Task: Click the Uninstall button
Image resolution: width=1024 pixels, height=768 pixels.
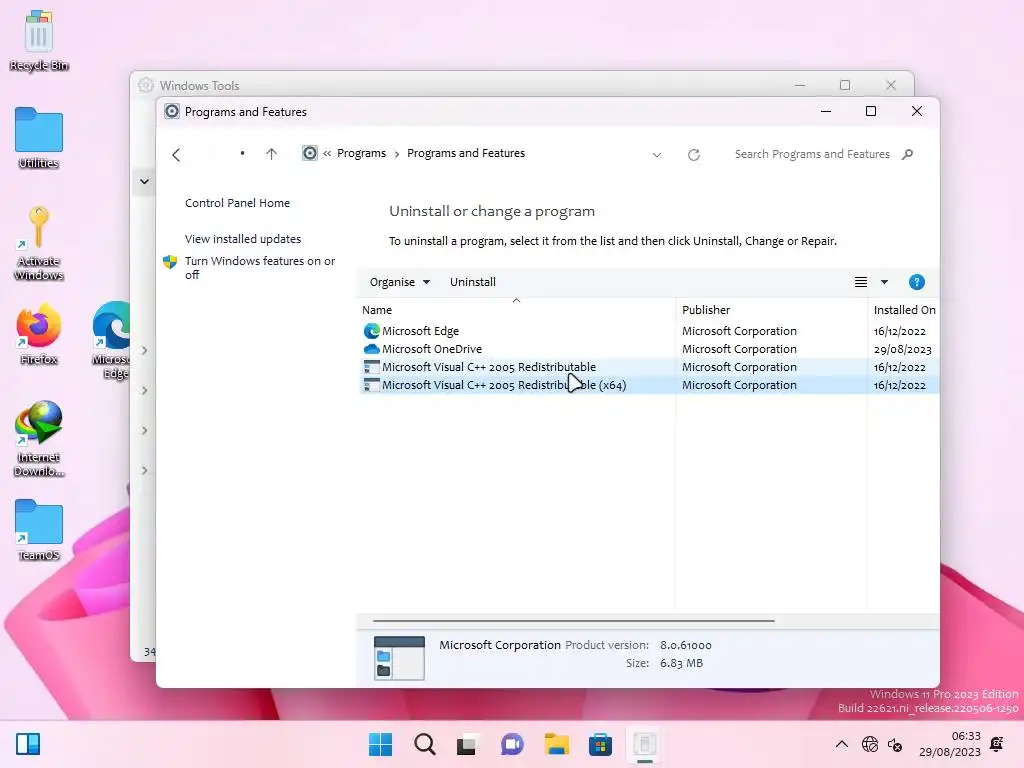Action: pyautogui.click(x=473, y=282)
